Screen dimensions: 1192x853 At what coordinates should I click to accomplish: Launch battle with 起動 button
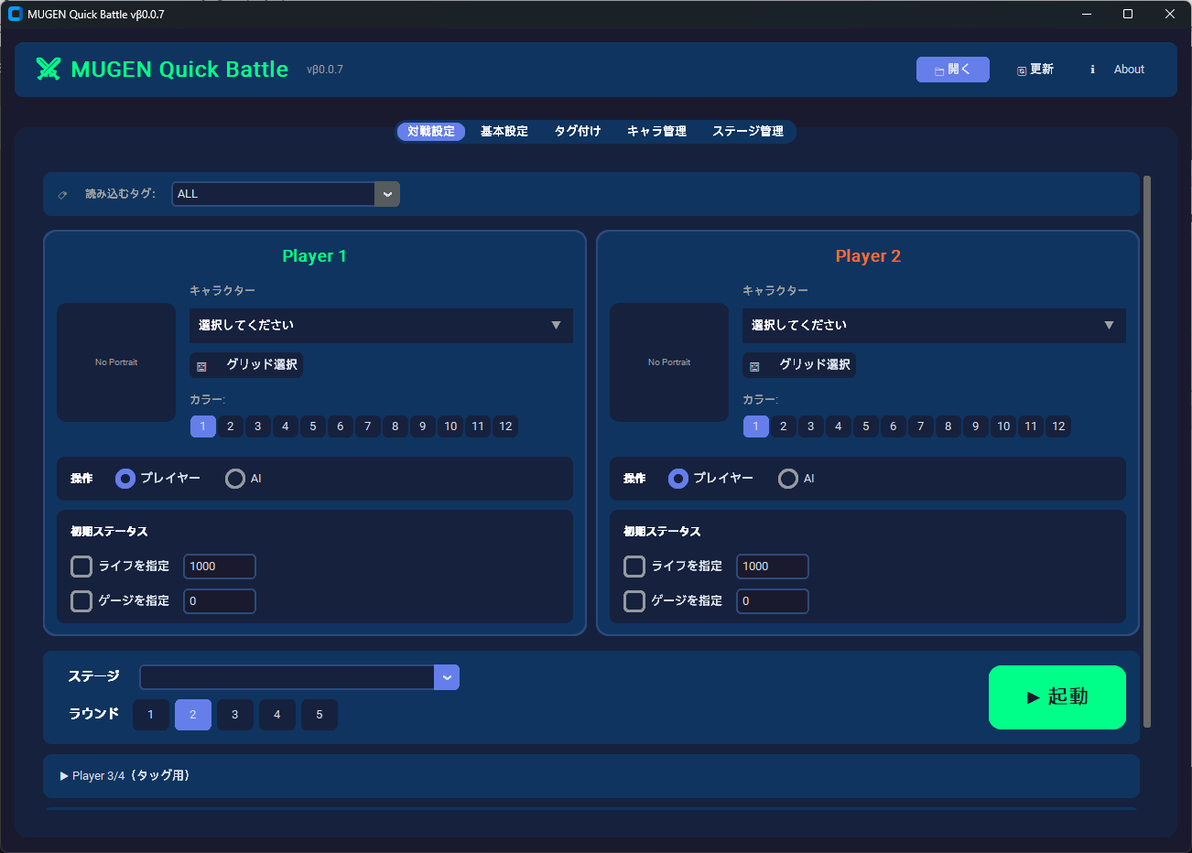[1057, 697]
